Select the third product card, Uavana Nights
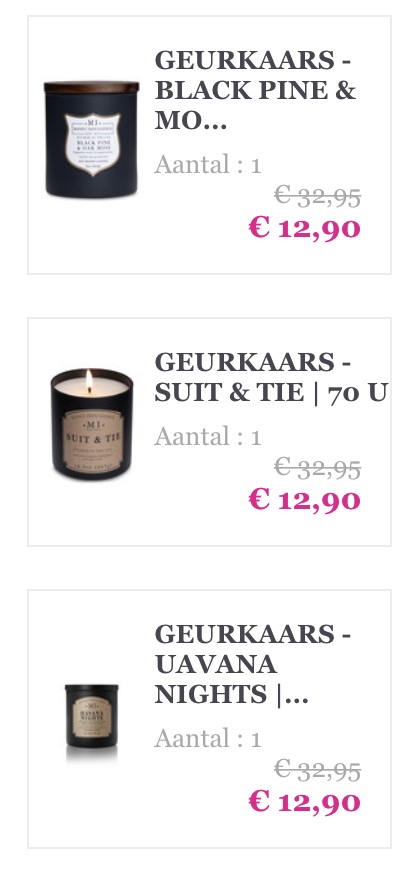This screenshot has width=416, height=880. pos(209,719)
